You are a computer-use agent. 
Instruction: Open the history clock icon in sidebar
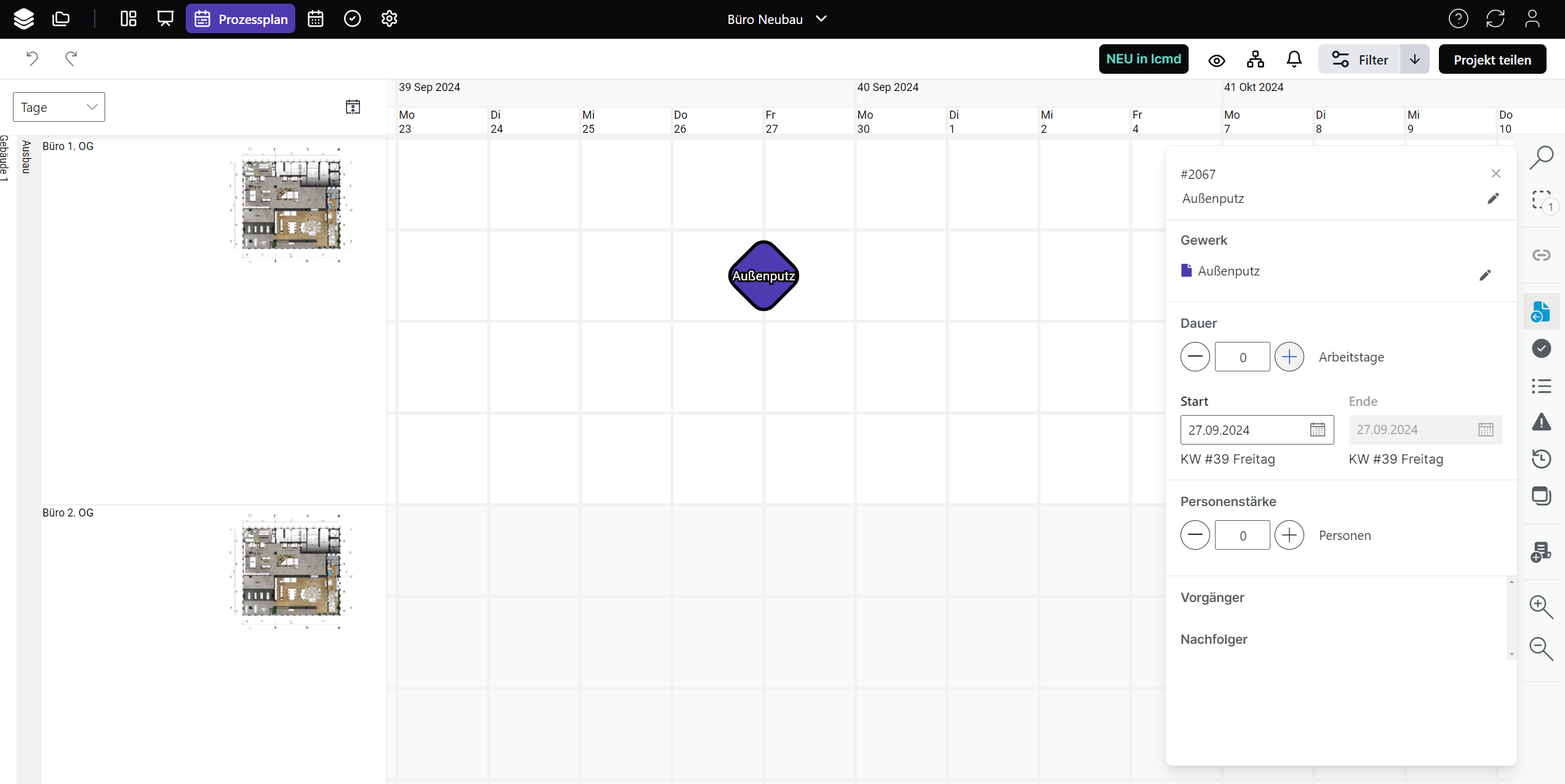(x=1541, y=459)
